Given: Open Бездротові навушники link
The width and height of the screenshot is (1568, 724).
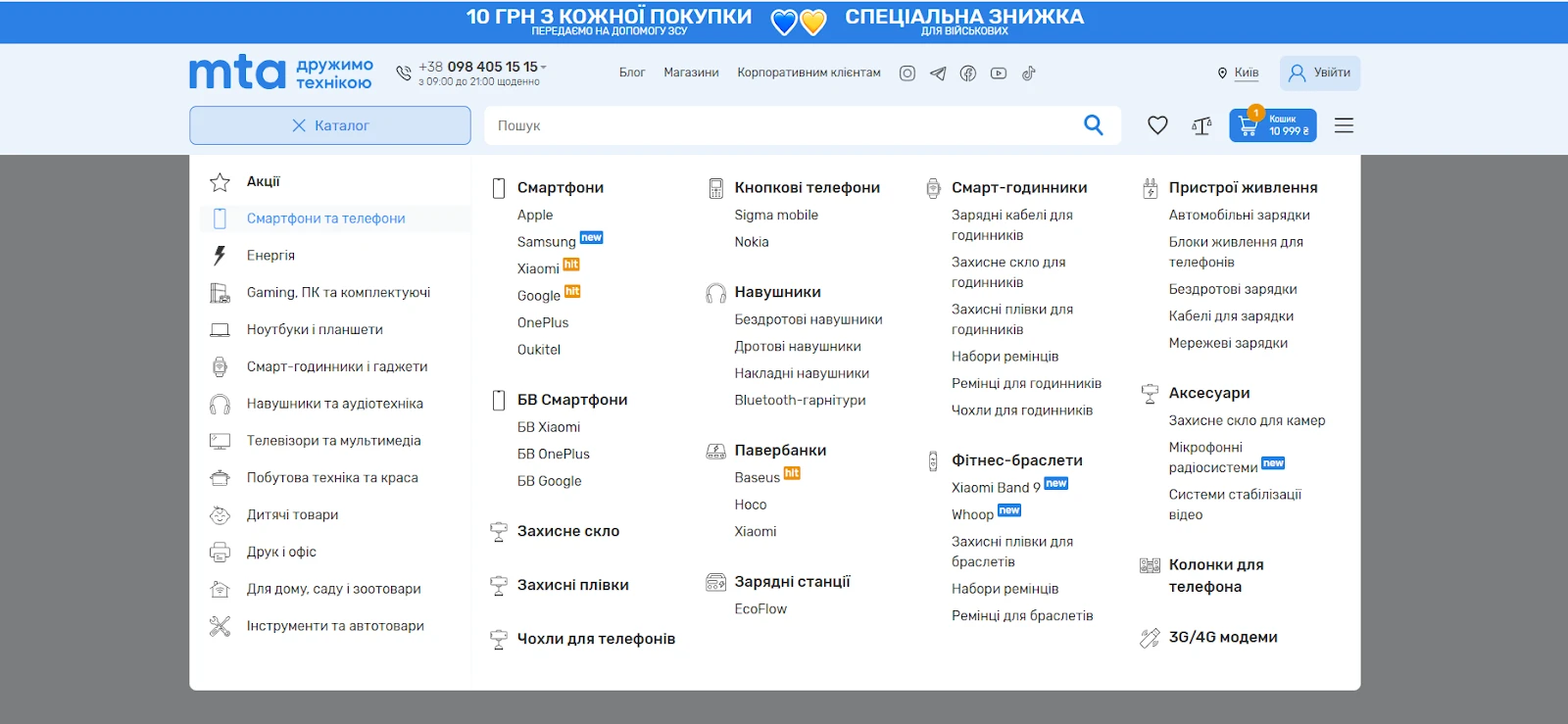Looking at the screenshot, I should pos(808,319).
